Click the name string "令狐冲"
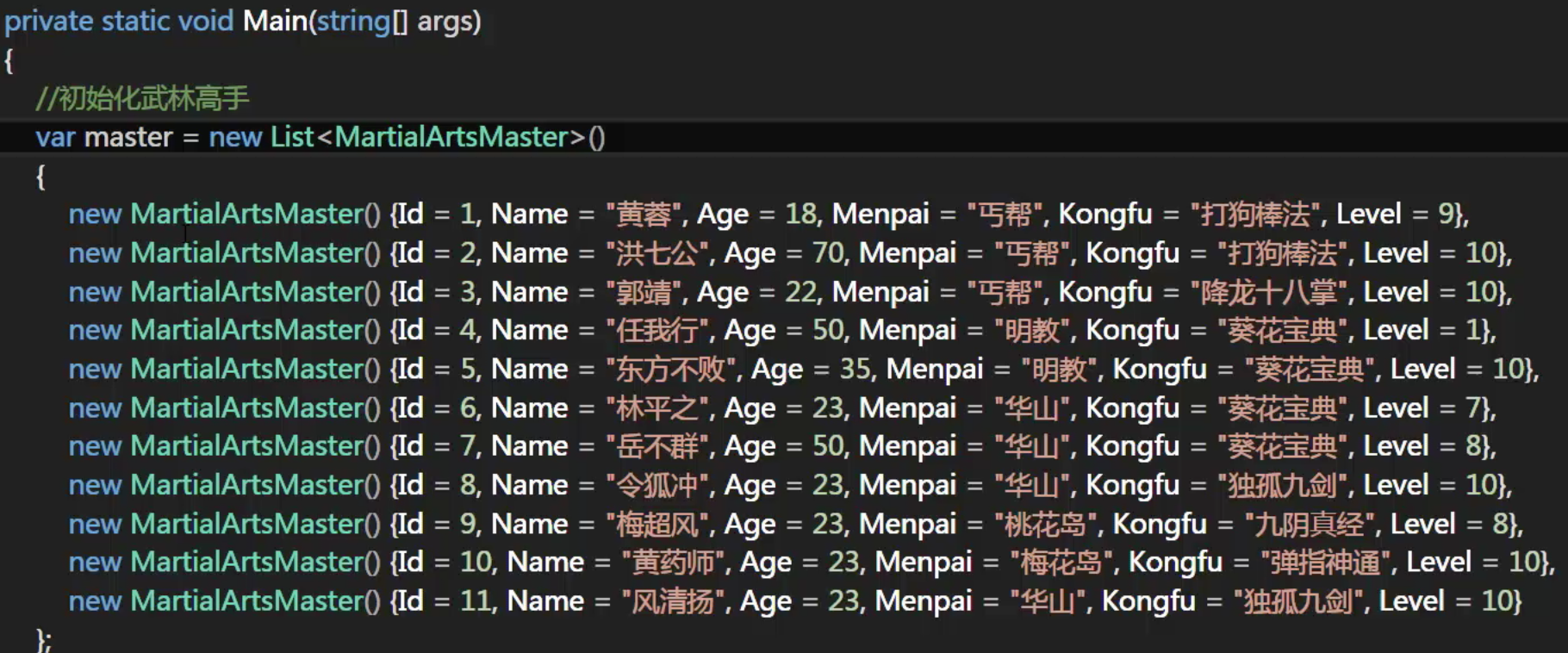Viewport: 1568px width, 653px height. pyautogui.click(x=658, y=485)
